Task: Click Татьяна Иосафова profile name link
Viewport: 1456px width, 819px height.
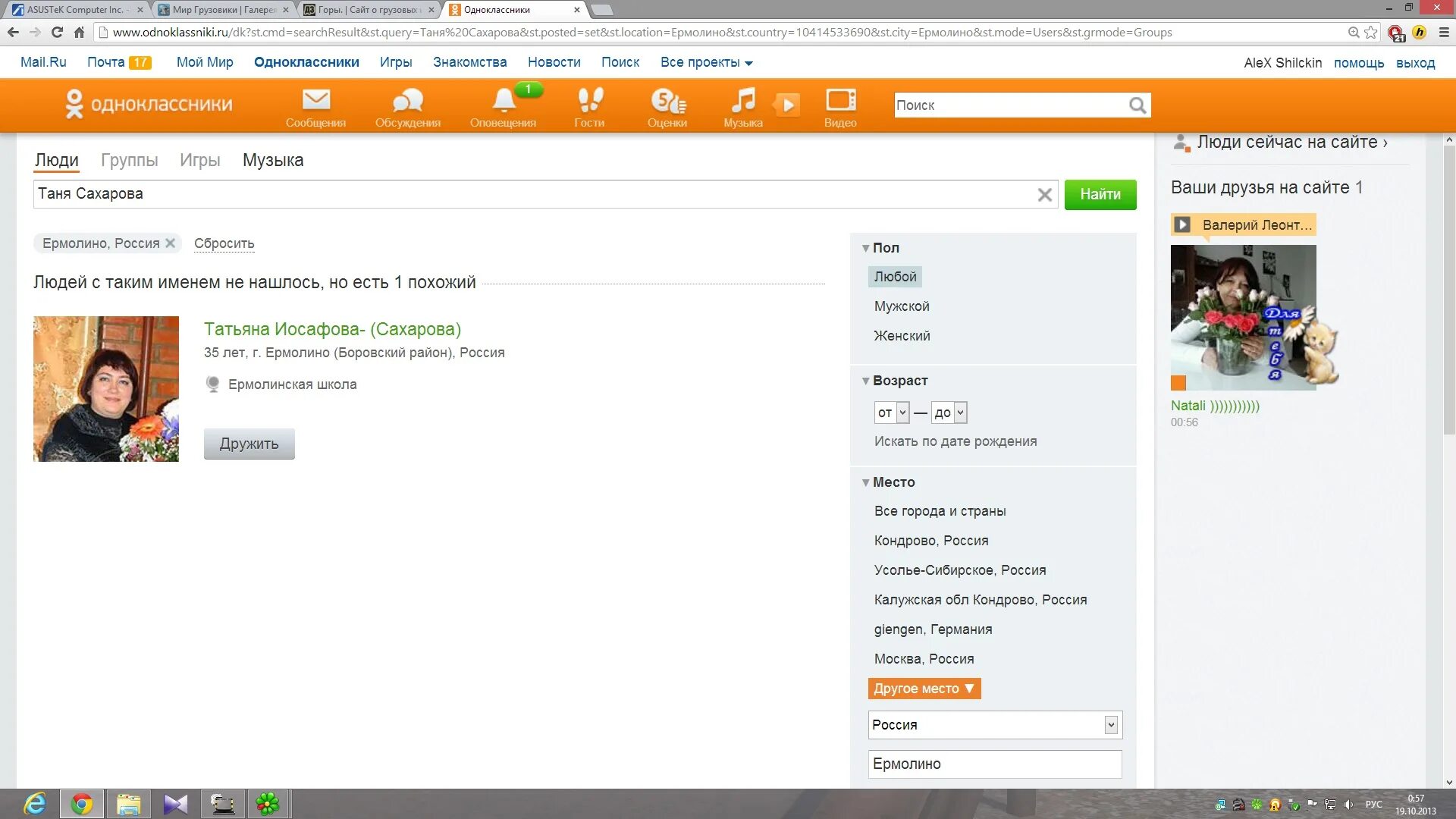Action: [x=332, y=329]
